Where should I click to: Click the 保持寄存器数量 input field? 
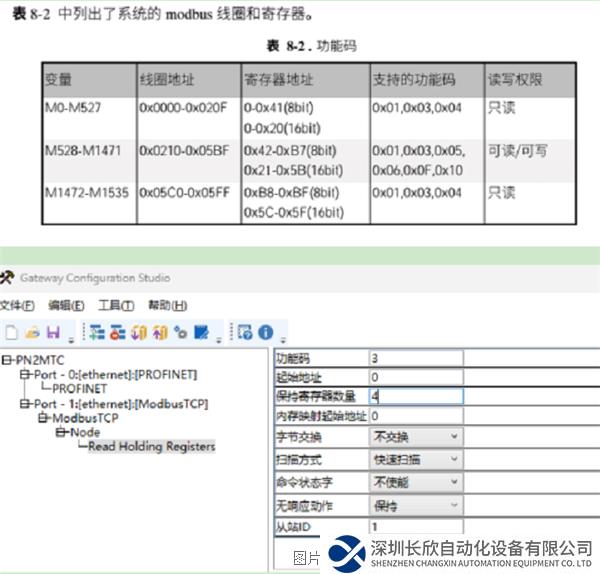click(x=416, y=395)
